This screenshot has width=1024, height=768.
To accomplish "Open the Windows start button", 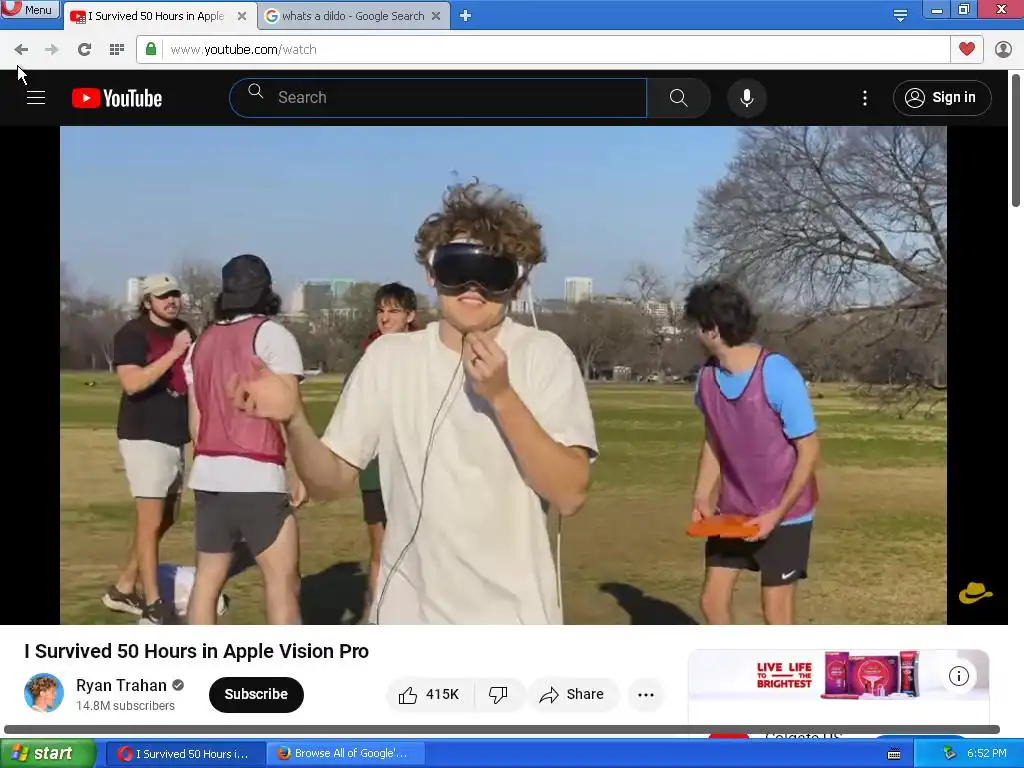I will tap(47, 754).
